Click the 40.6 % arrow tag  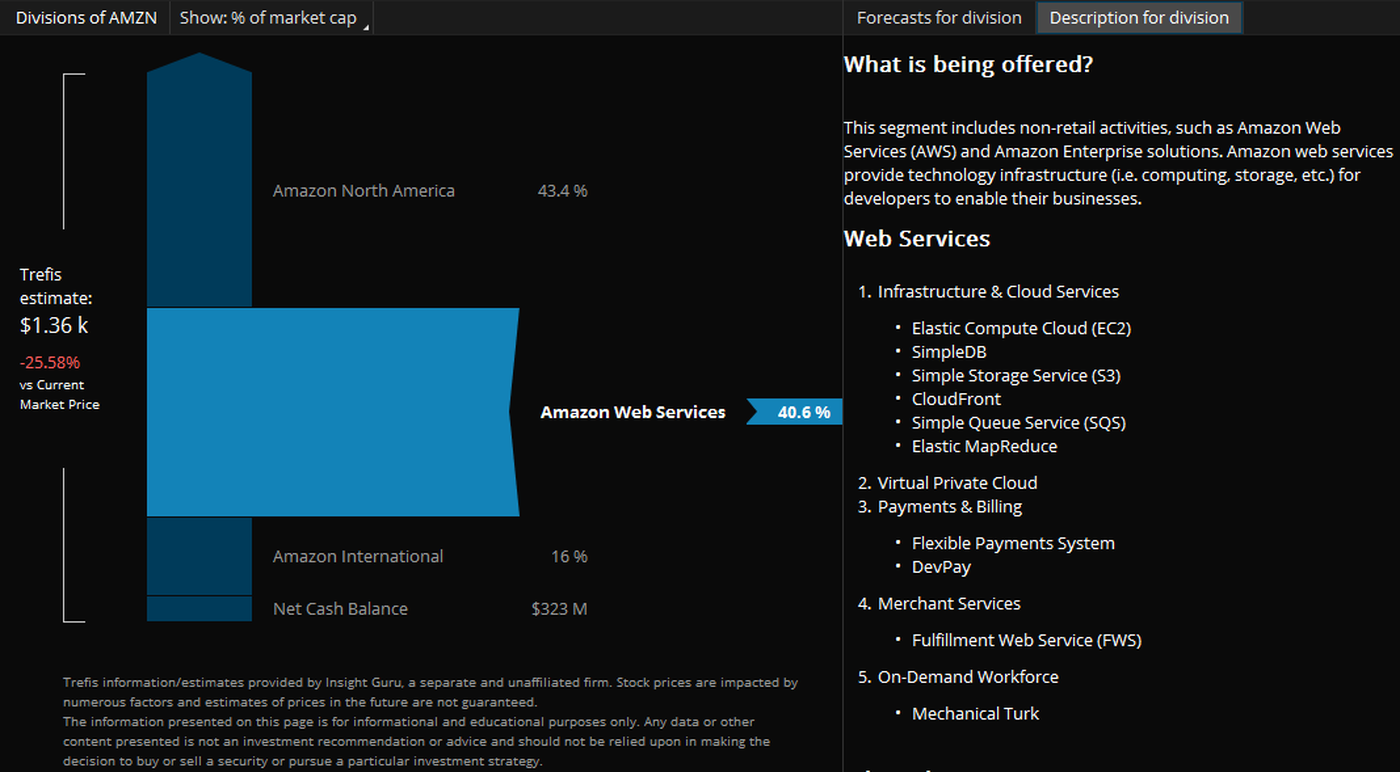click(x=795, y=412)
